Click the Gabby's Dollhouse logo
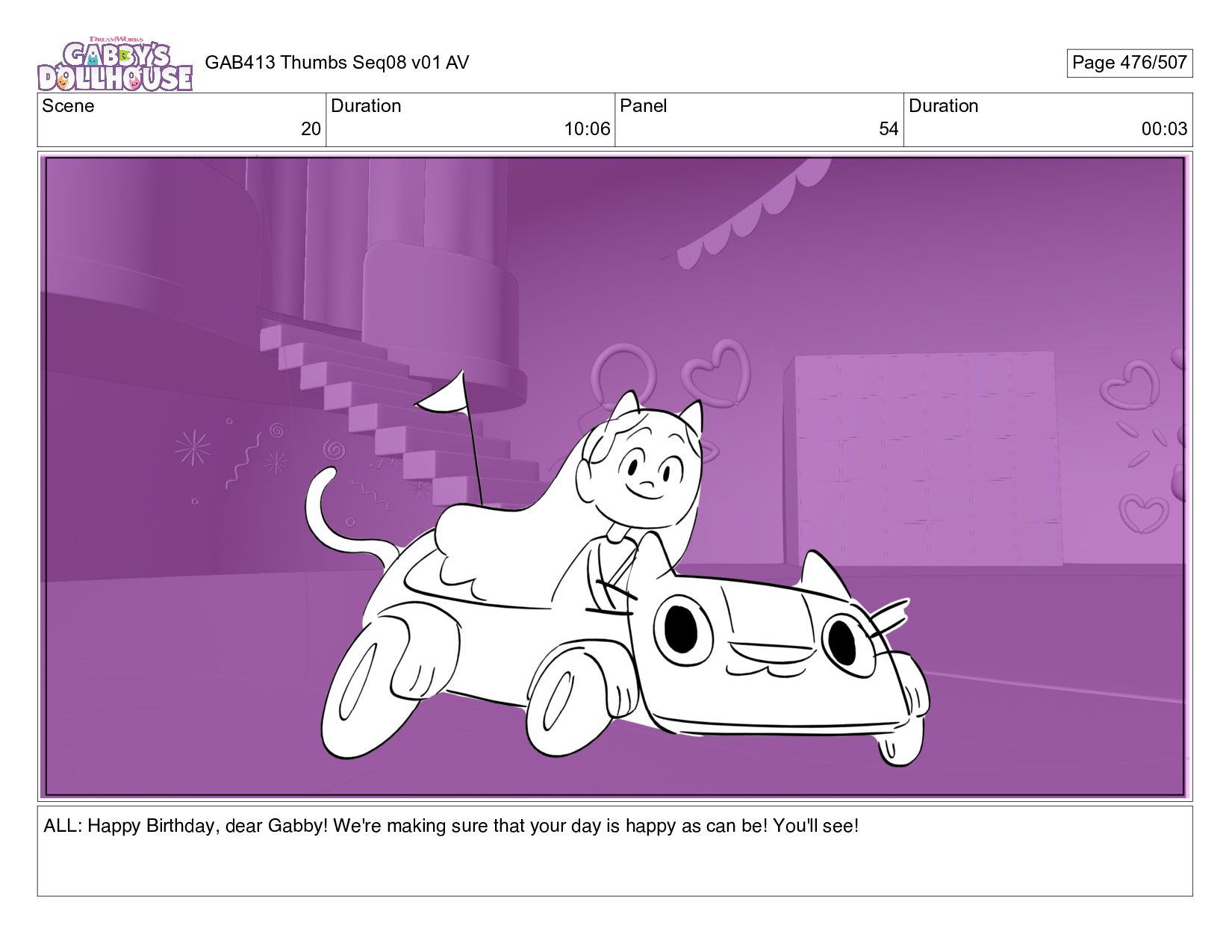1232x952 pixels. coord(115,63)
